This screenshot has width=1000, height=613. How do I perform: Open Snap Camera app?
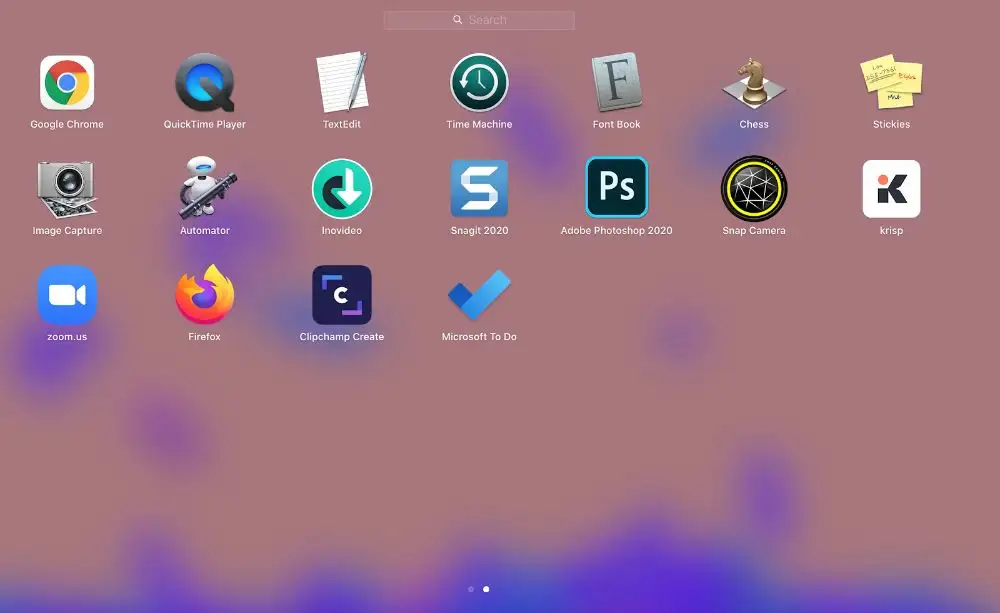(754, 189)
